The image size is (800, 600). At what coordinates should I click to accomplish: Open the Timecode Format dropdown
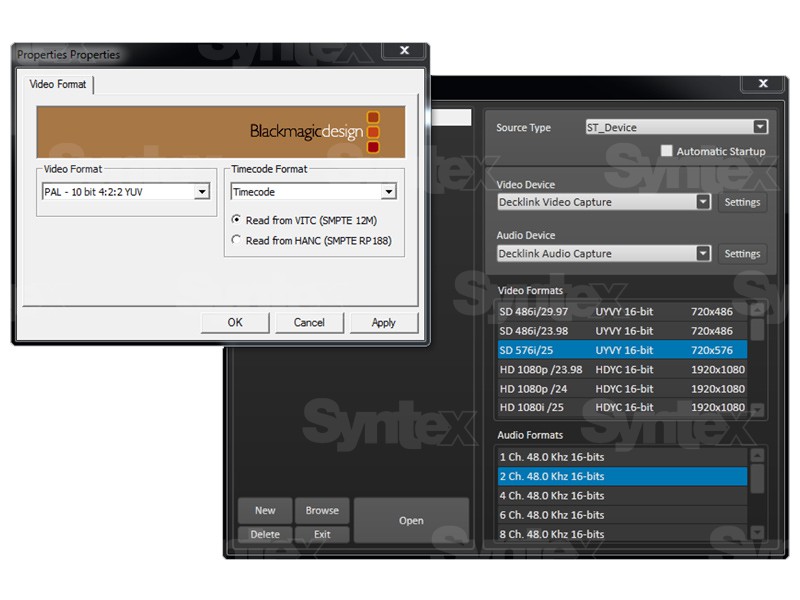click(388, 192)
